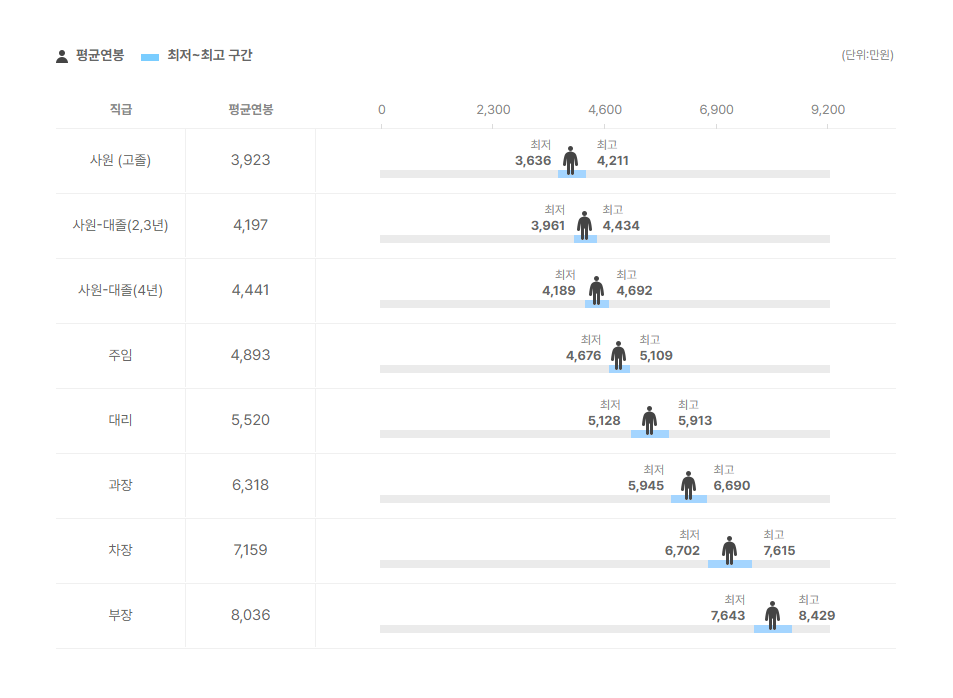The height and width of the screenshot is (698, 953).
Task: Click the person icon in the 차장 row
Action: click(729, 550)
